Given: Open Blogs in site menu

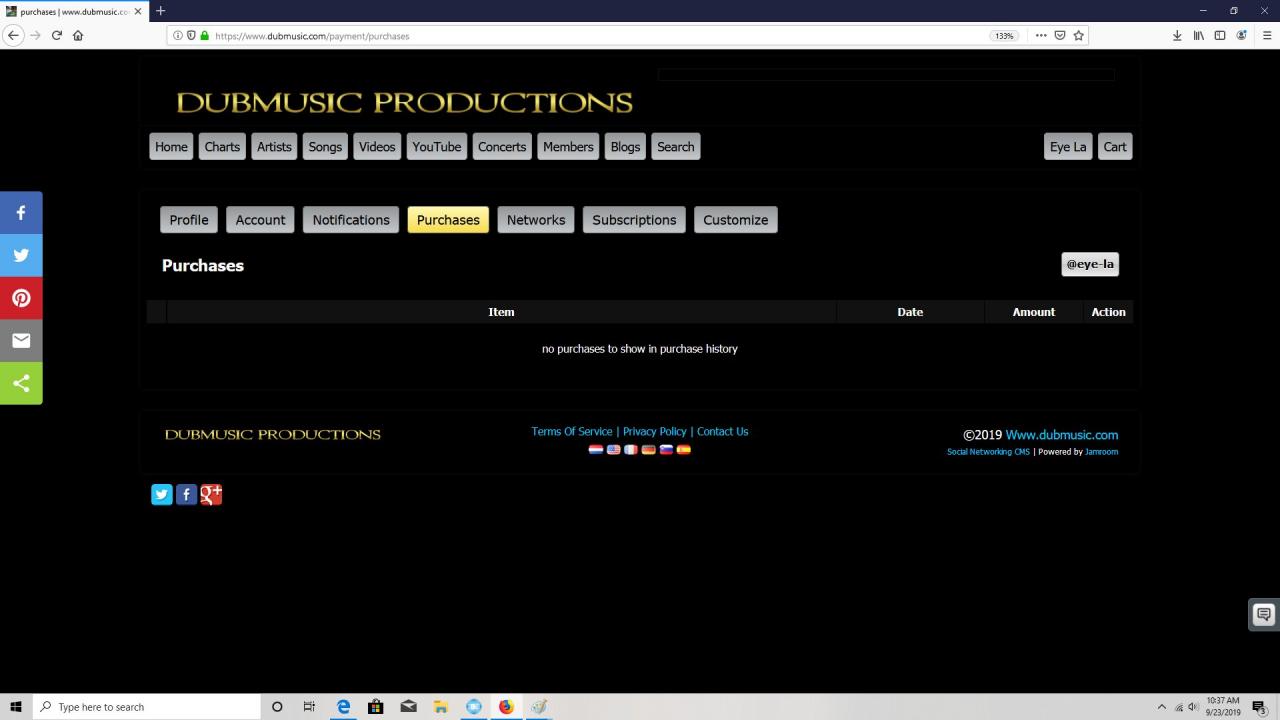Looking at the screenshot, I should (625, 147).
